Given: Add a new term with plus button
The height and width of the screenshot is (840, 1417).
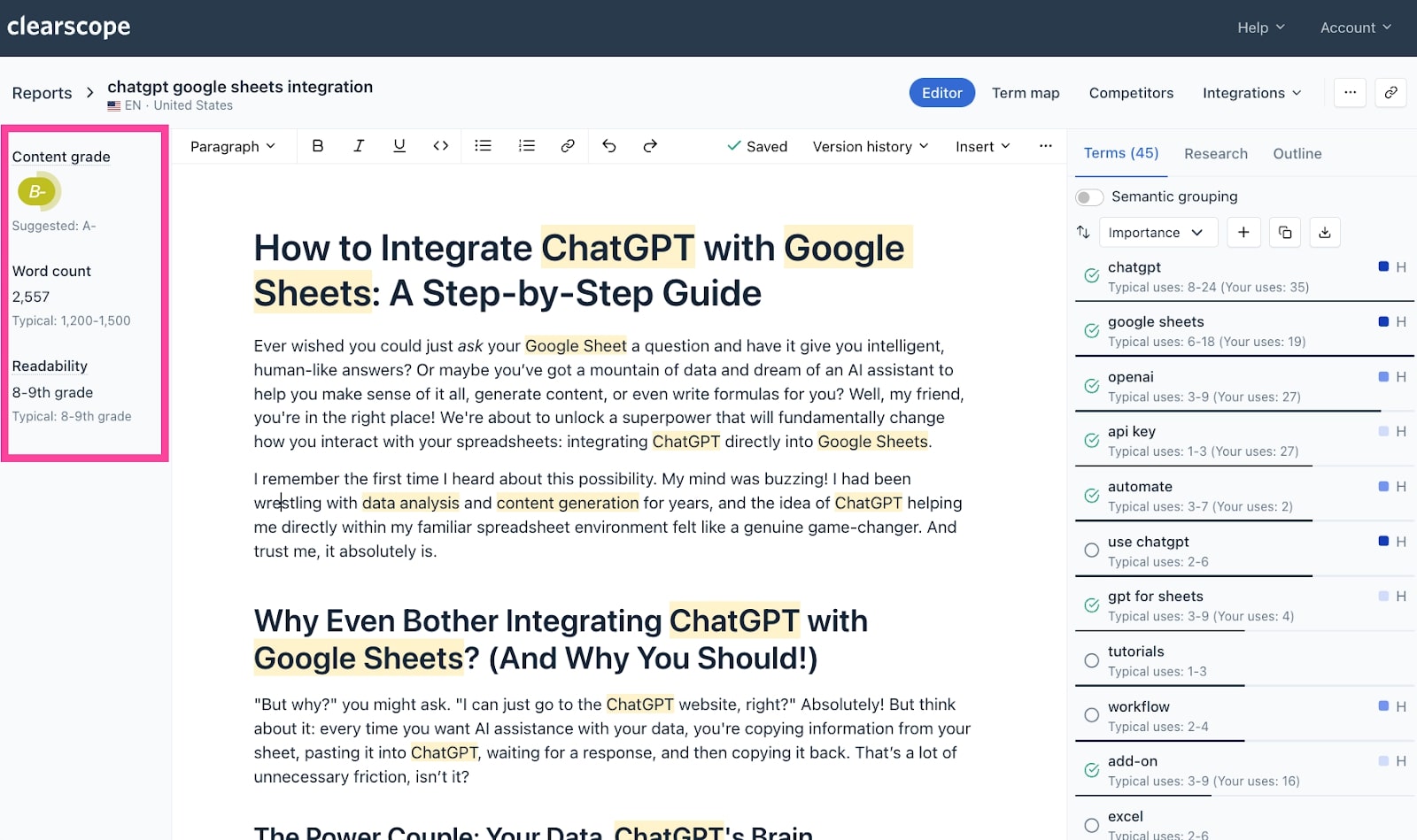Looking at the screenshot, I should [1243, 232].
